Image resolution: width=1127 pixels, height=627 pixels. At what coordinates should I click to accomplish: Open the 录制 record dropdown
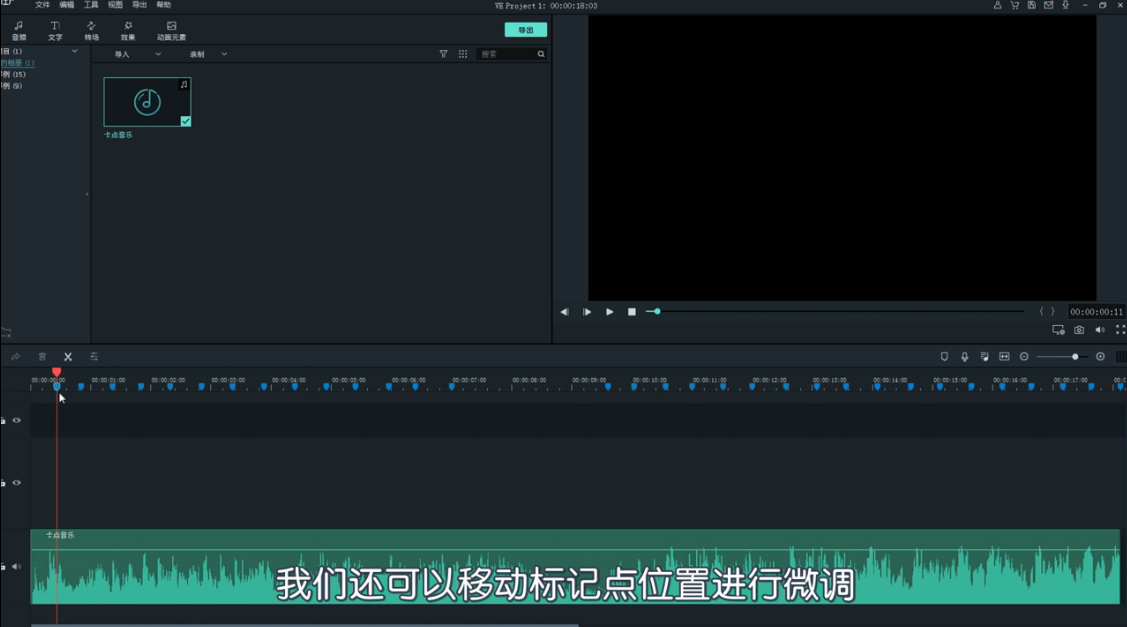(205, 53)
